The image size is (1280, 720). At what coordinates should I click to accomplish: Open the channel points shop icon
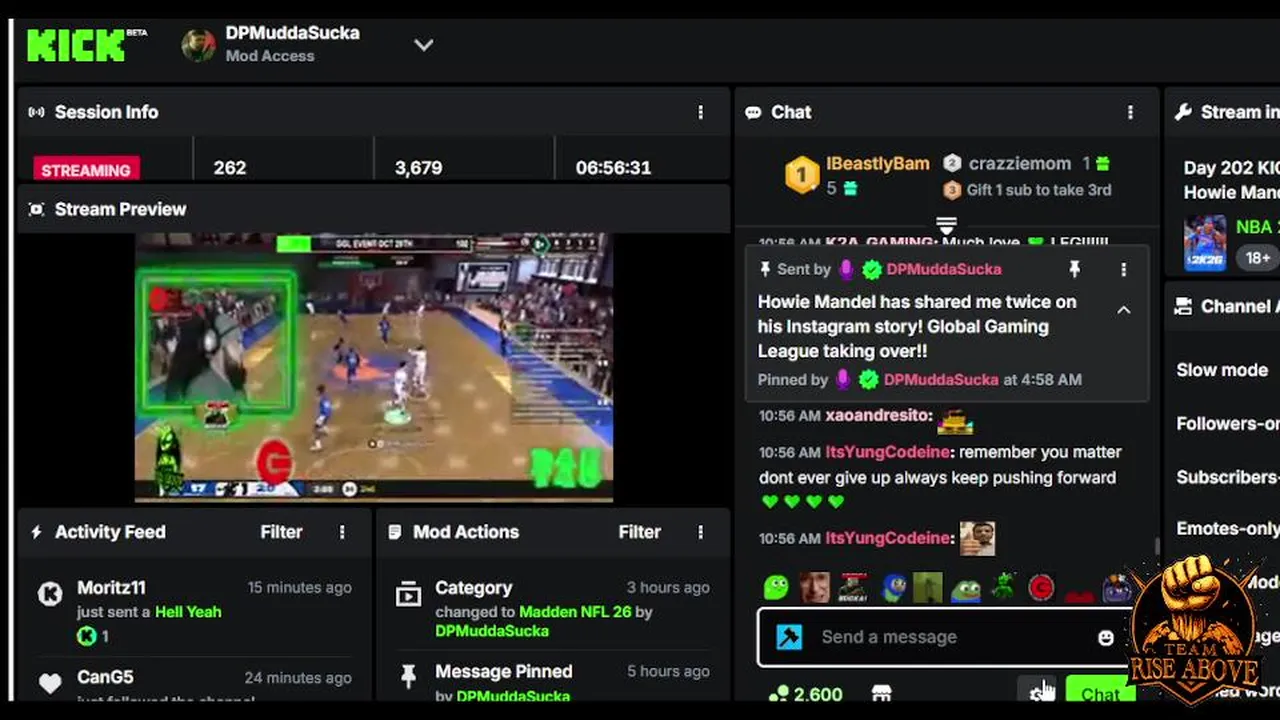(881, 693)
